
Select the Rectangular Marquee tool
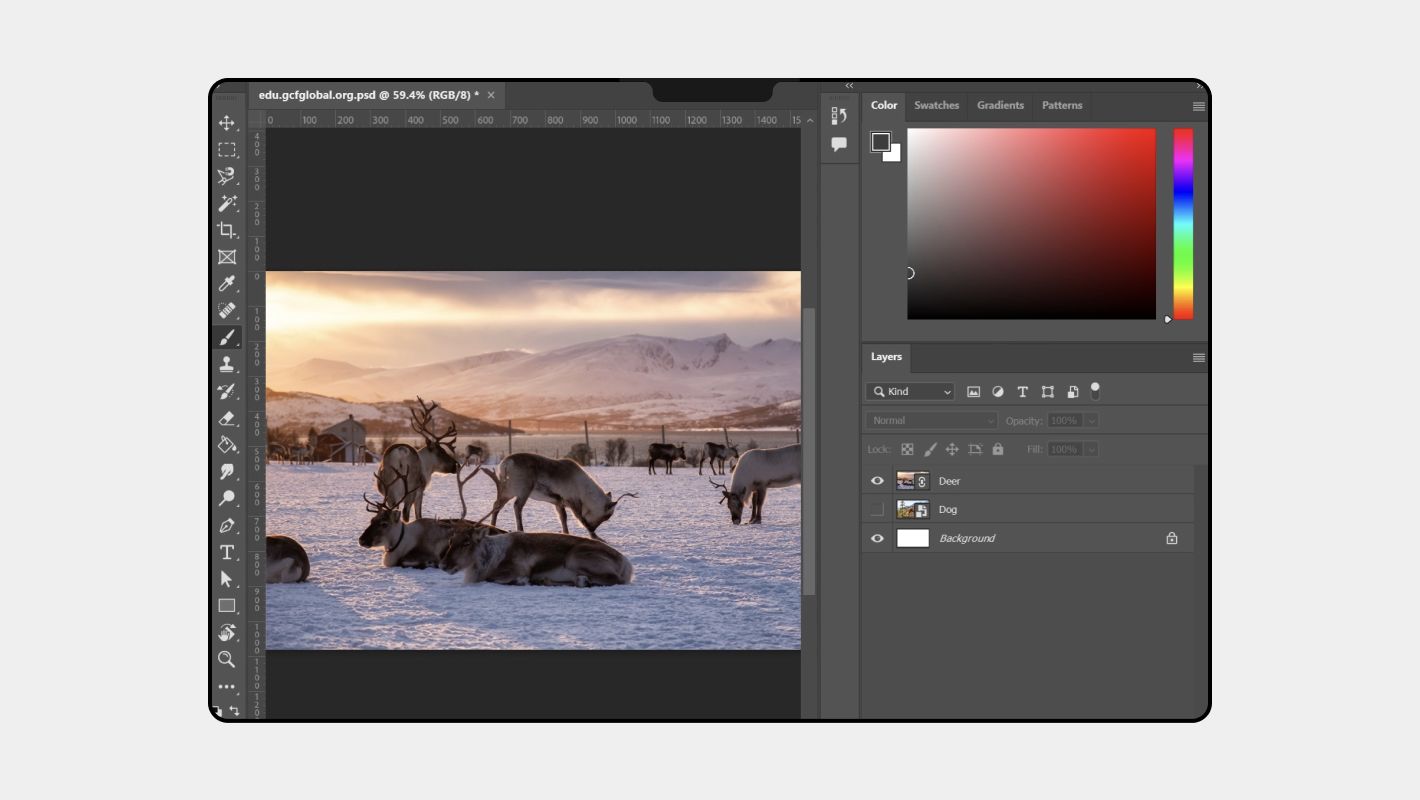click(x=227, y=149)
